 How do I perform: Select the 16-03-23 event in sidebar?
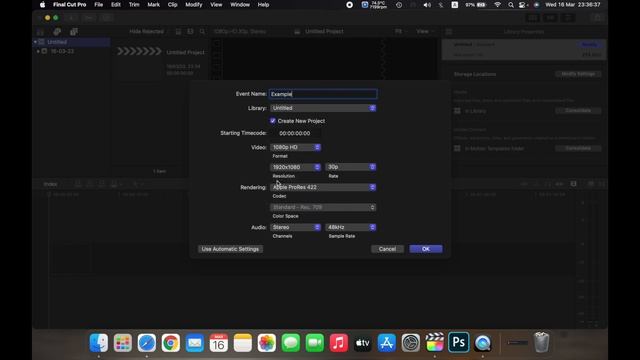[62, 51]
